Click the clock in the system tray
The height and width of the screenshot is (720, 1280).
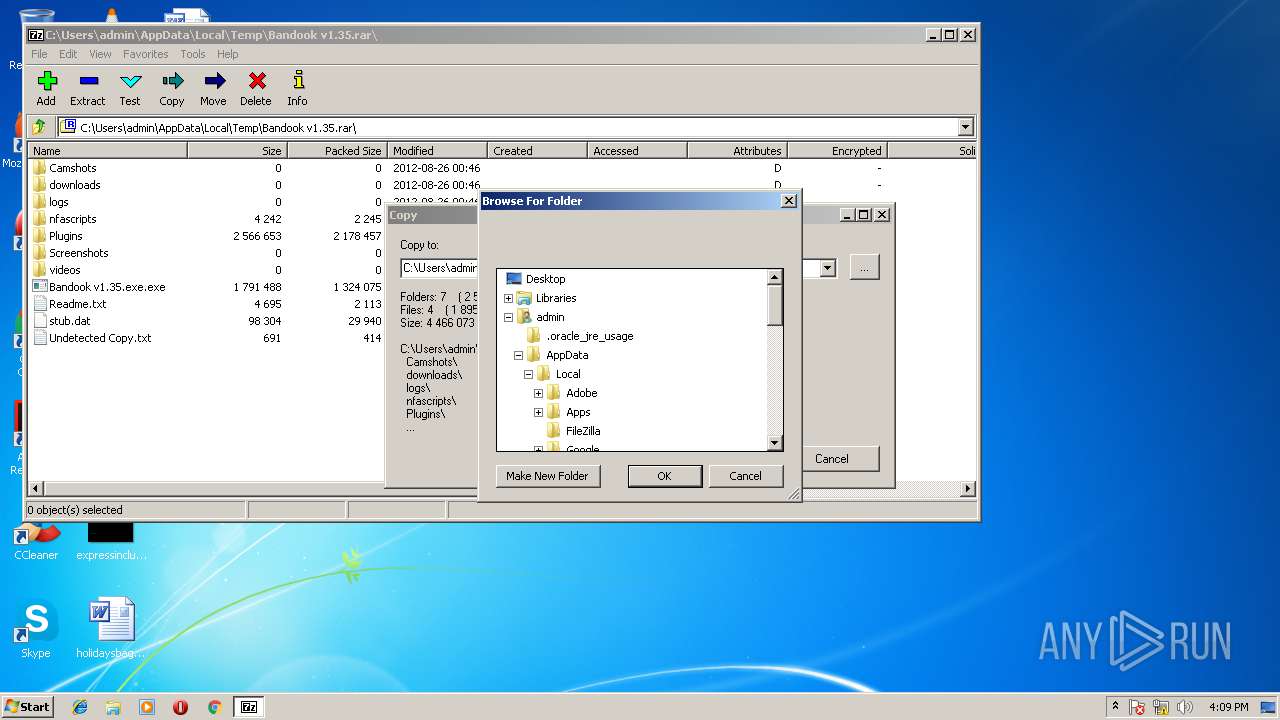(x=1228, y=707)
